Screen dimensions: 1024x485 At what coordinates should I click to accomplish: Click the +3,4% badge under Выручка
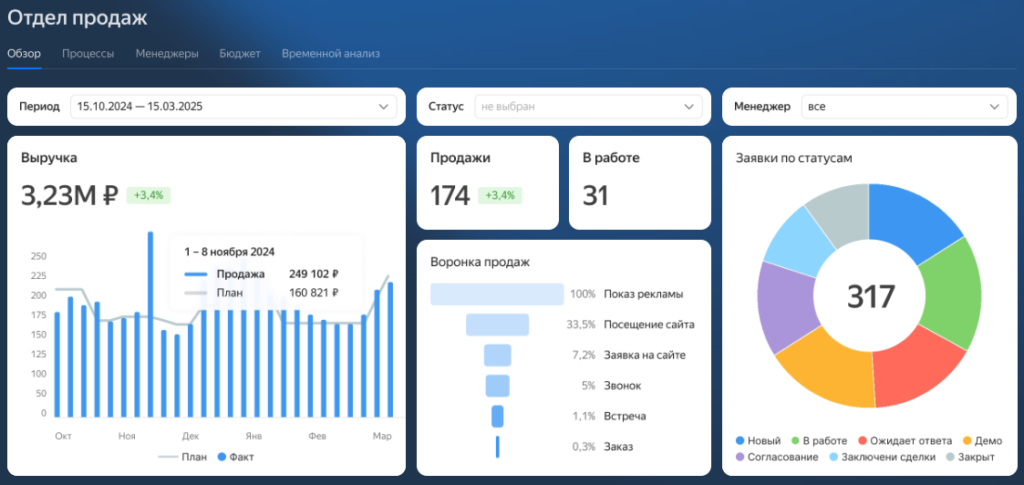(149, 195)
